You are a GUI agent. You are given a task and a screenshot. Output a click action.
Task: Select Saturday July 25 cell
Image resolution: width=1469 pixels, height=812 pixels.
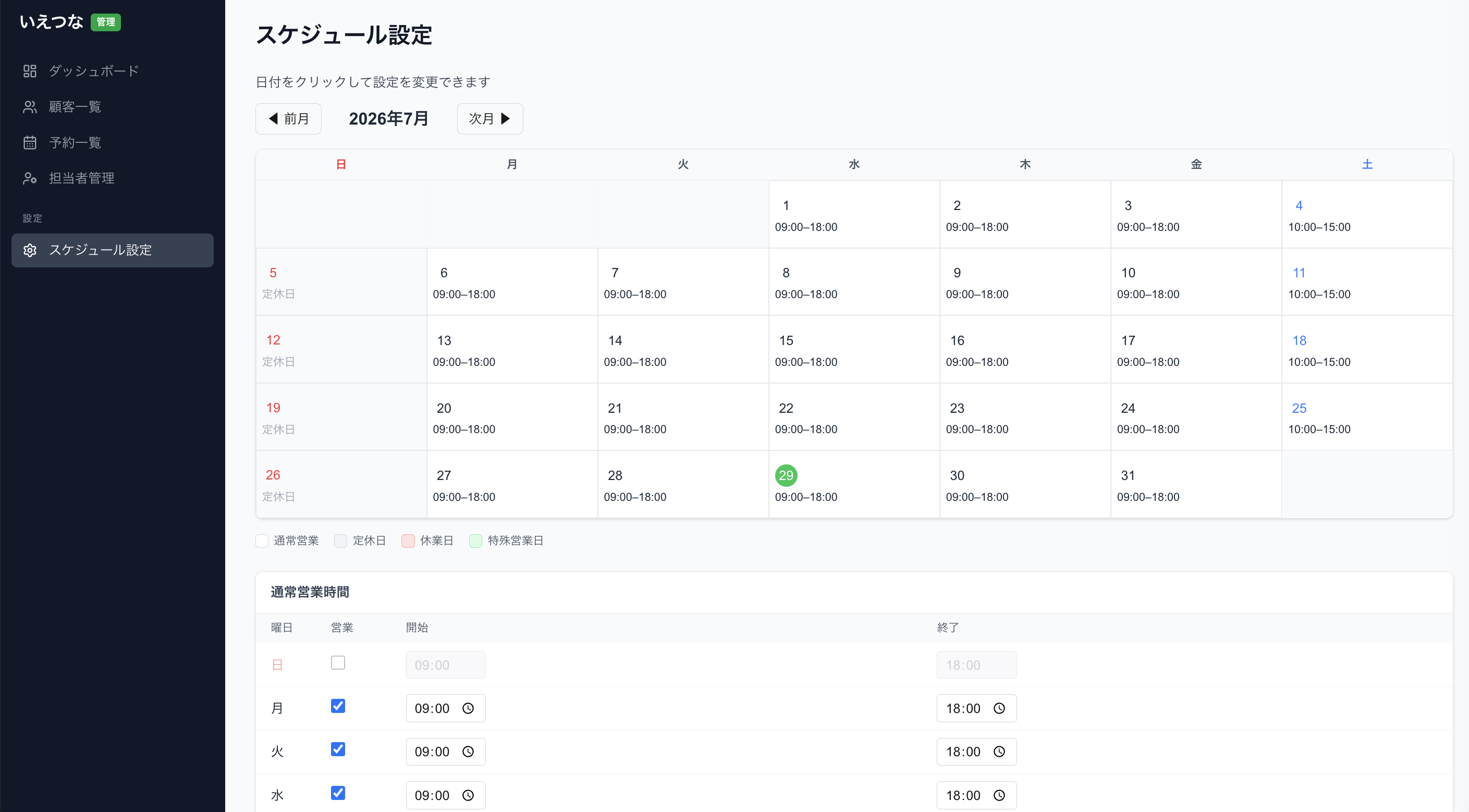[x=1367, y=417]
